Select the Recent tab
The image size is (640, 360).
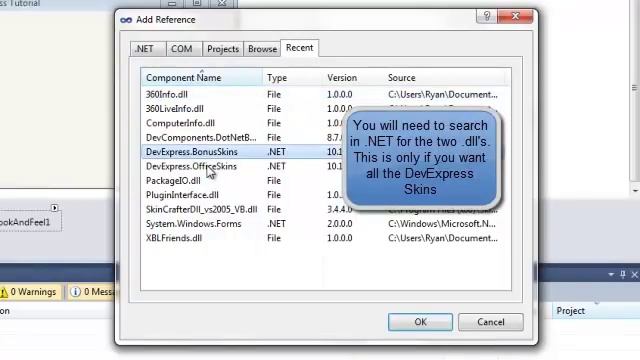pyautogui.click(x=300, y=48)
